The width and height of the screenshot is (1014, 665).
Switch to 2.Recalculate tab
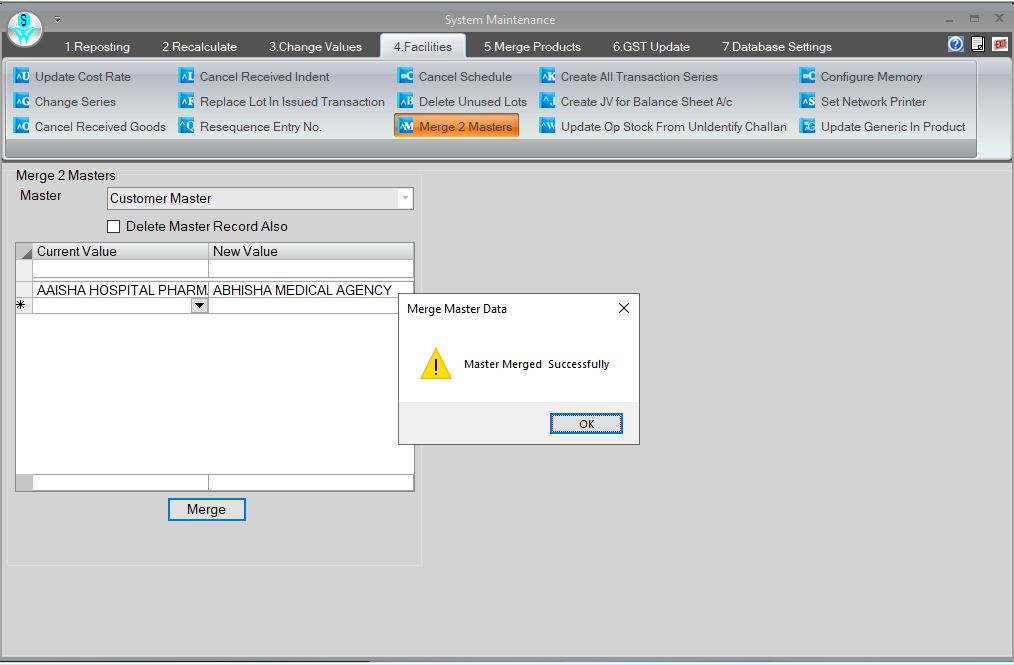199,47
